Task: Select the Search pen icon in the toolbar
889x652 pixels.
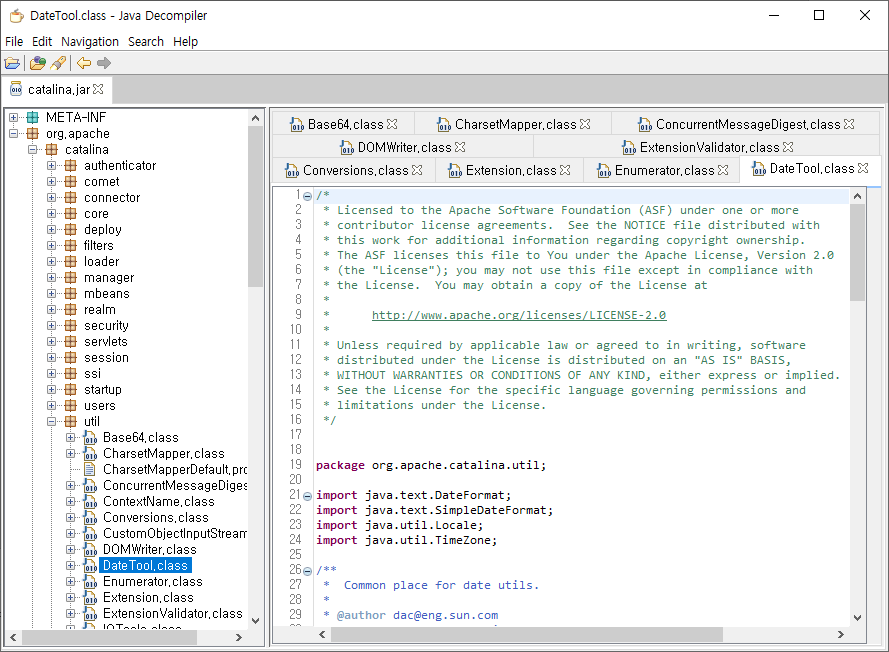Action: pos(59,63)
